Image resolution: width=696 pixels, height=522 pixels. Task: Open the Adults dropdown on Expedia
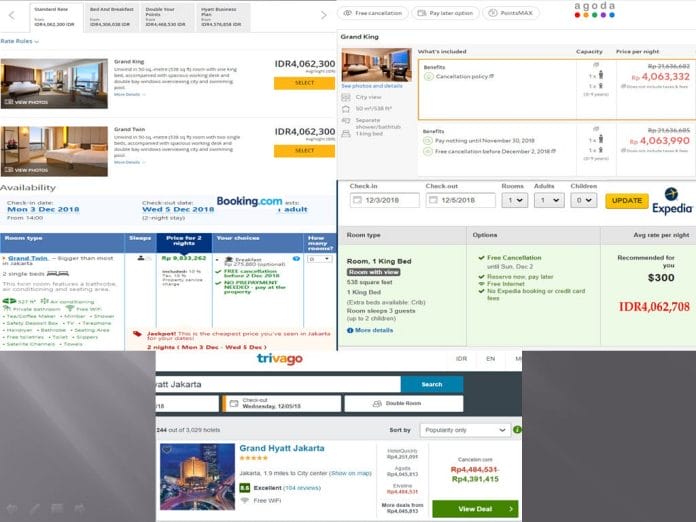tap(549, 200)
